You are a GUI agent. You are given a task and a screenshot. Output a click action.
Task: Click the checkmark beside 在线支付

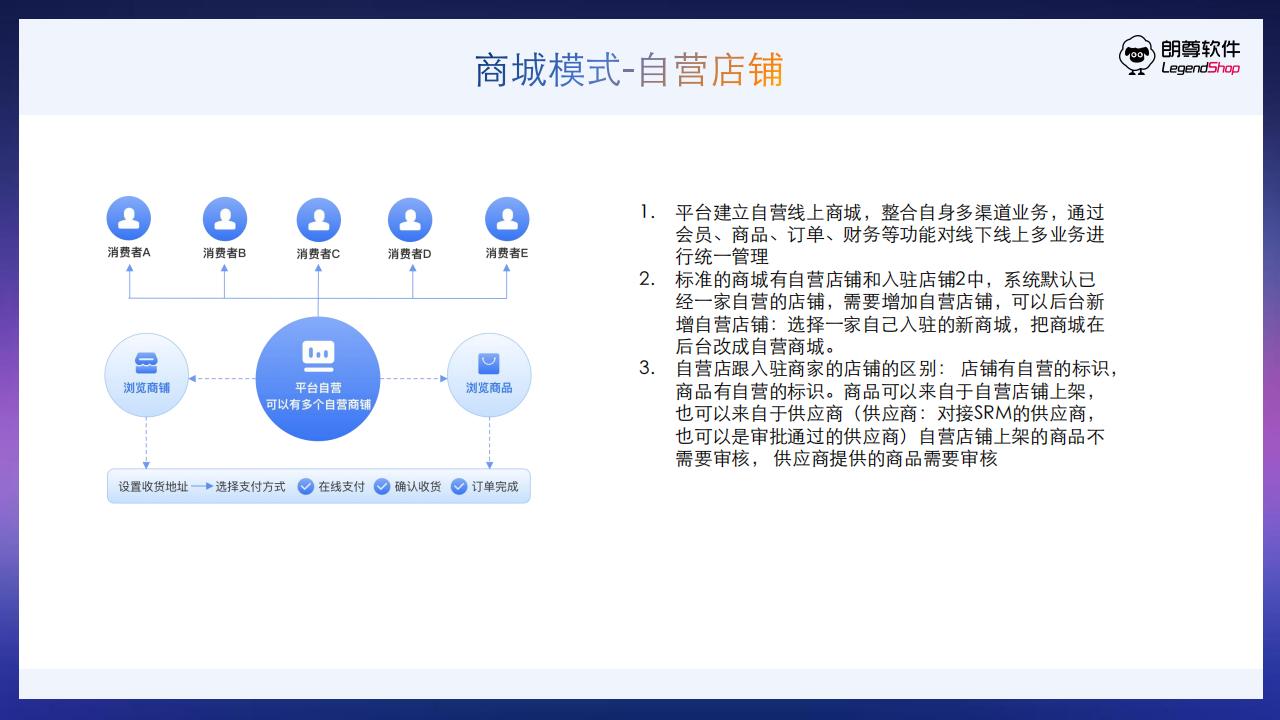pos(306,487)
